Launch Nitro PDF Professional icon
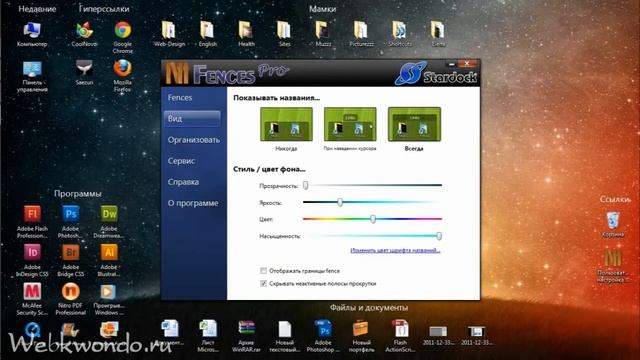The image size is (640, 360). click(x=71, y=299)
